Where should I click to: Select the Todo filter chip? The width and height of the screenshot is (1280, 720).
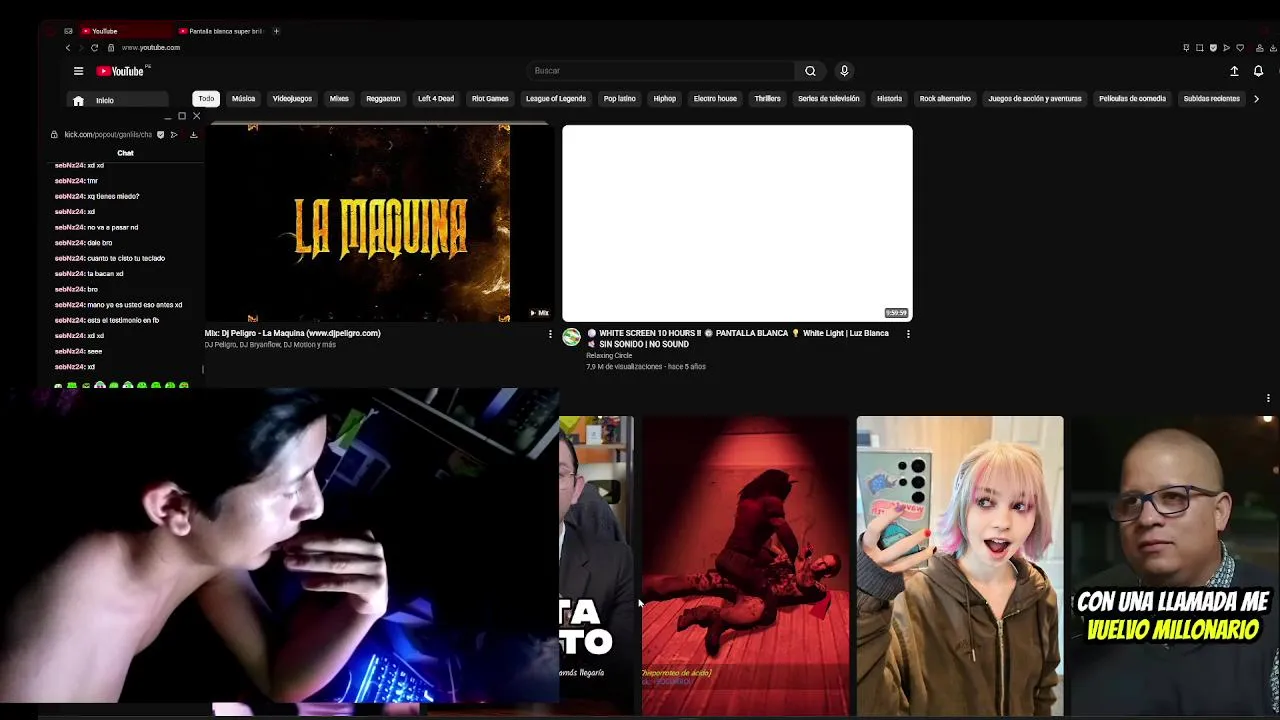(206, 99)
